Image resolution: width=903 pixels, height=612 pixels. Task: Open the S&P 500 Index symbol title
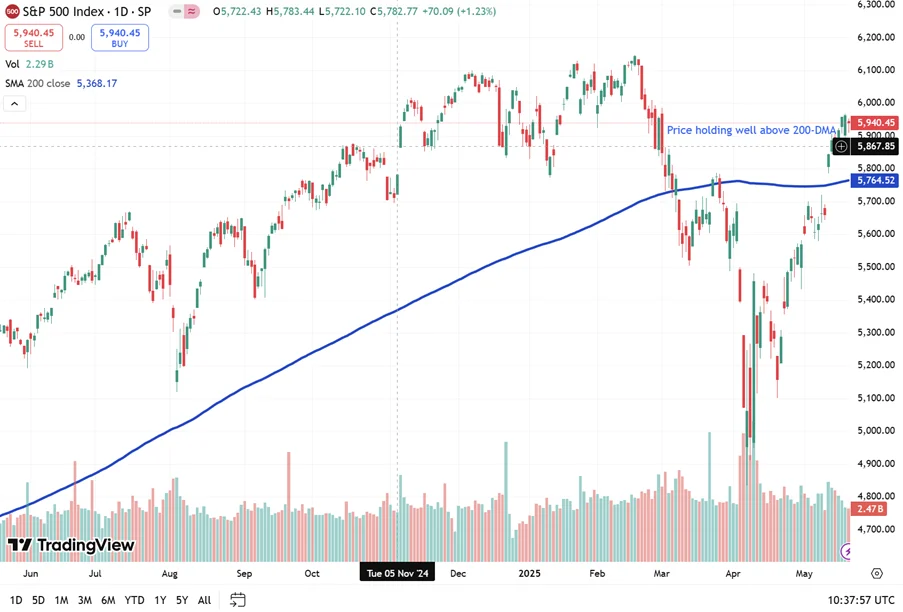point(87,11)
